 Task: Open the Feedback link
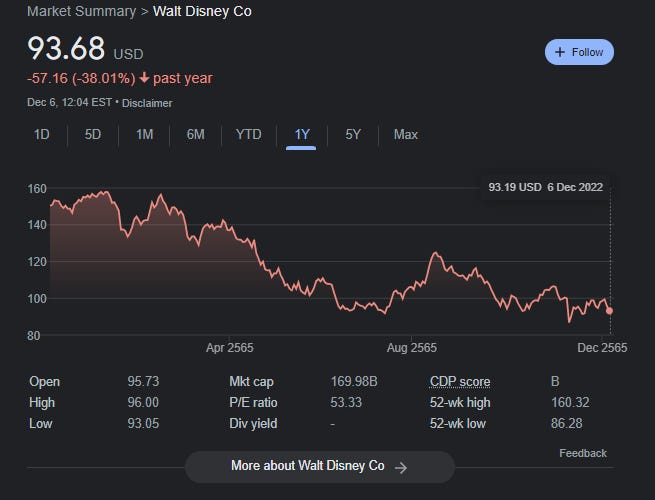click(x=583, y=453)
